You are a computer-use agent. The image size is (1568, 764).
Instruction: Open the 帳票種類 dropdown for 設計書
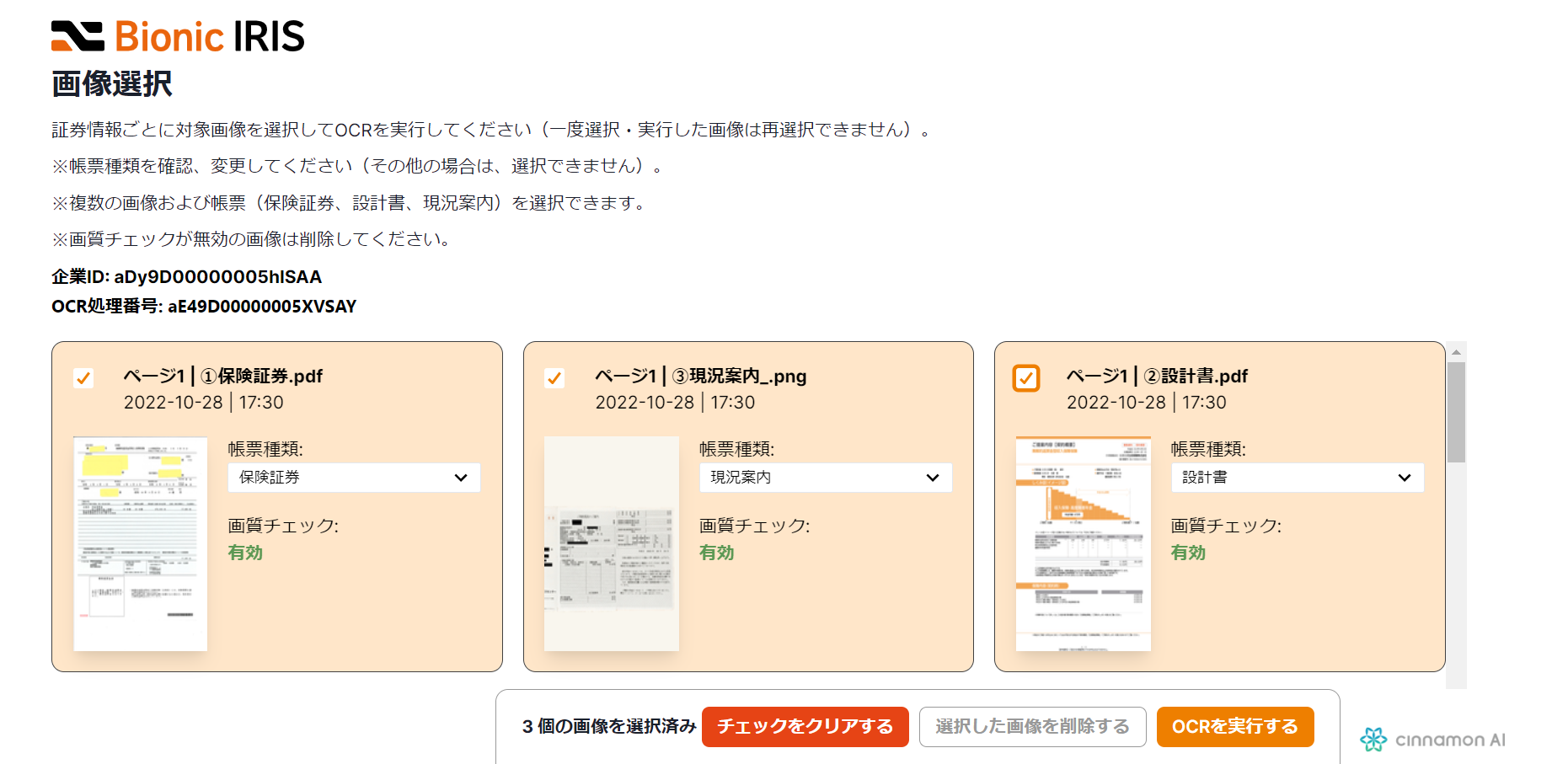click(x=1298, y=478)
